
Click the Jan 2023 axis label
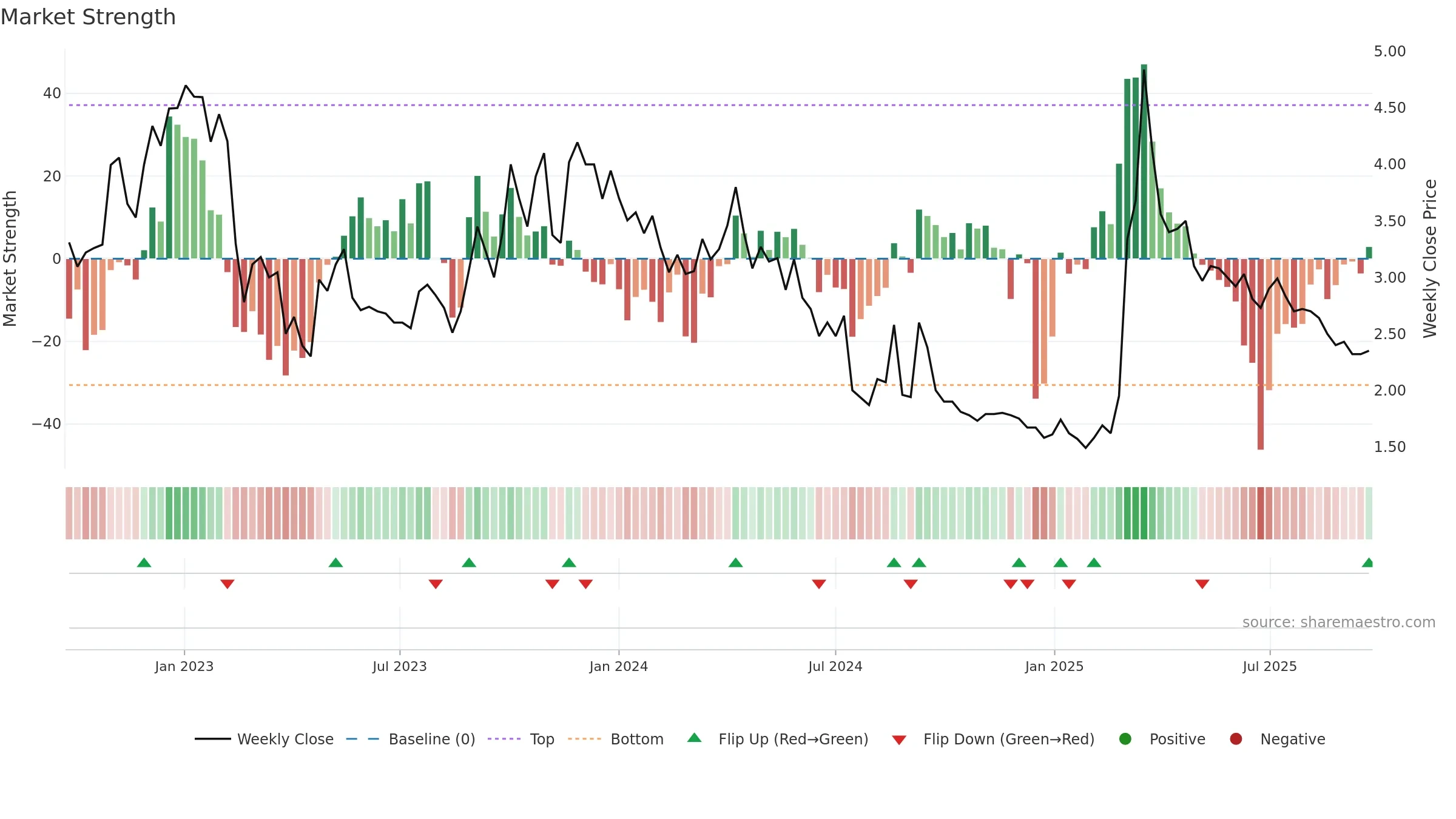[x=184, y=666]
